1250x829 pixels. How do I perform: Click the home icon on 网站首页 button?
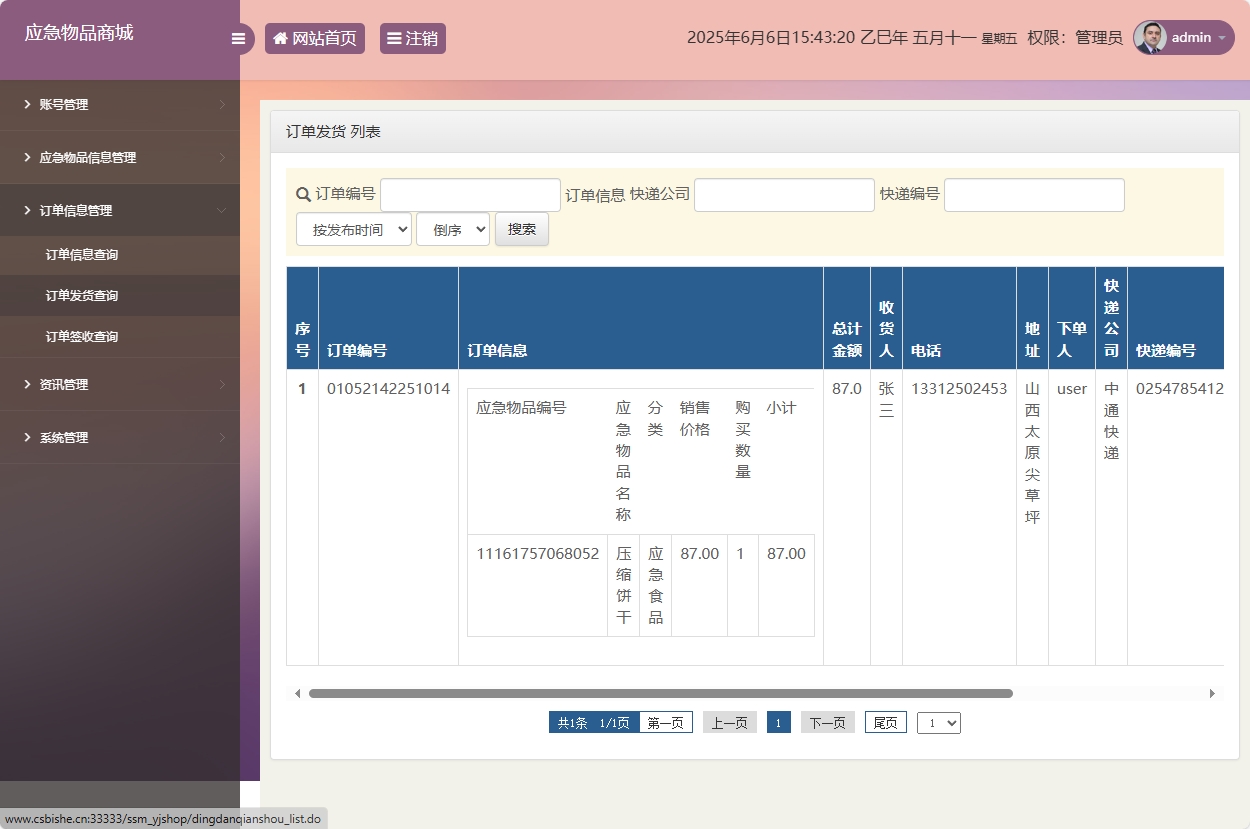[x=279, y=38]
